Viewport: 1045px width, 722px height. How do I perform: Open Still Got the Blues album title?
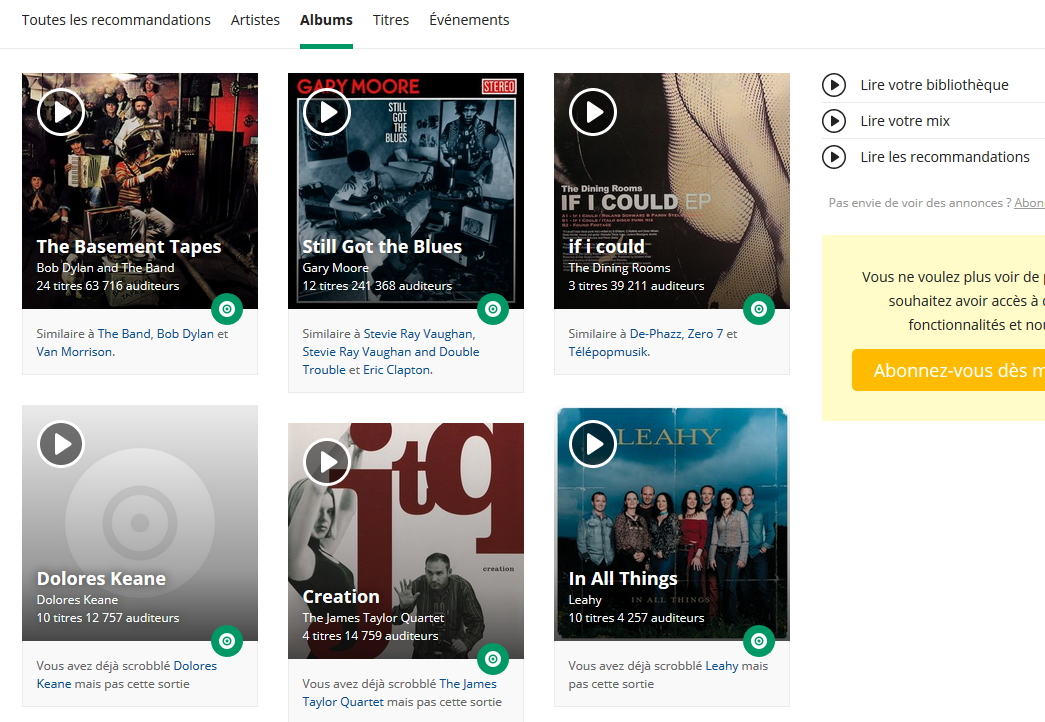(382, 247)
